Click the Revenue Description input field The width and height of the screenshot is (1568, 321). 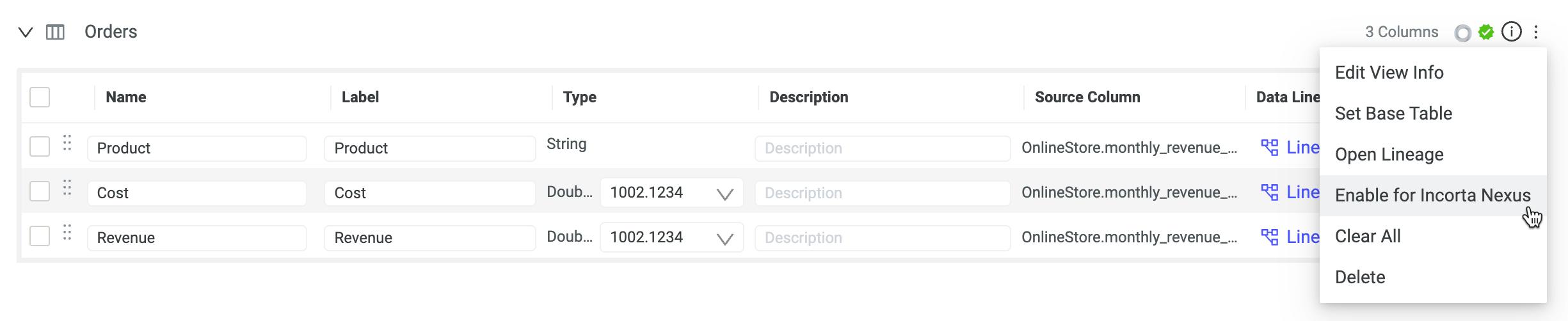pos(882,238)
